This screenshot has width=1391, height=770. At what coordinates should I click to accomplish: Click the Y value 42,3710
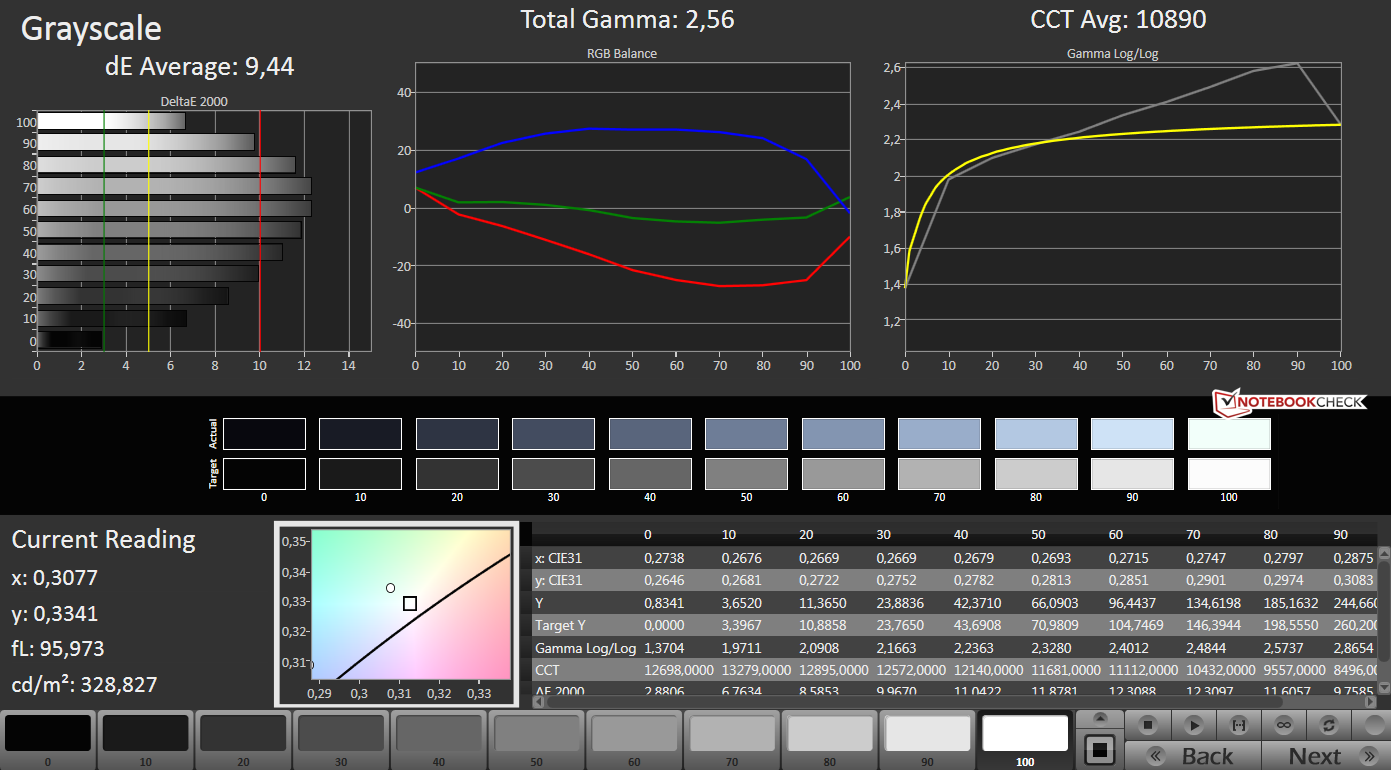(980, 602)
